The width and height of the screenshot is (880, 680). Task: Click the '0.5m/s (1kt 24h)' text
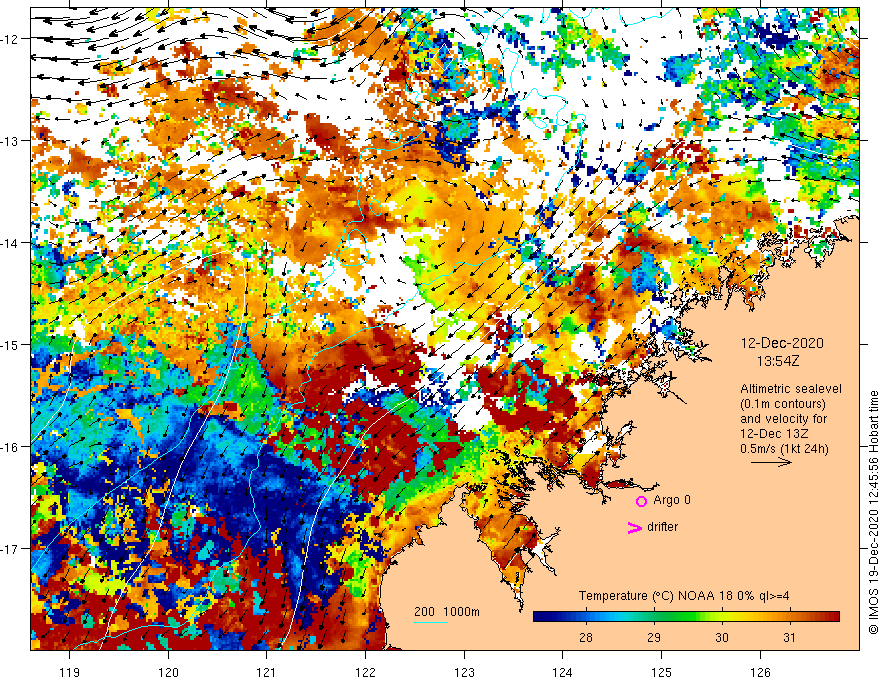pos(784,448)
